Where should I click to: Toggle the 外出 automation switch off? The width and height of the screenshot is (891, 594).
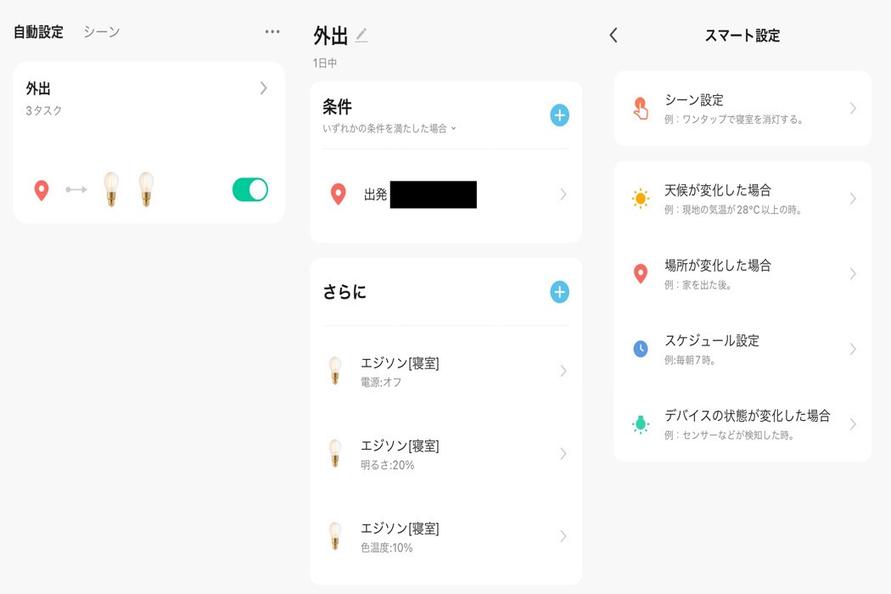(x=250, y=190)
